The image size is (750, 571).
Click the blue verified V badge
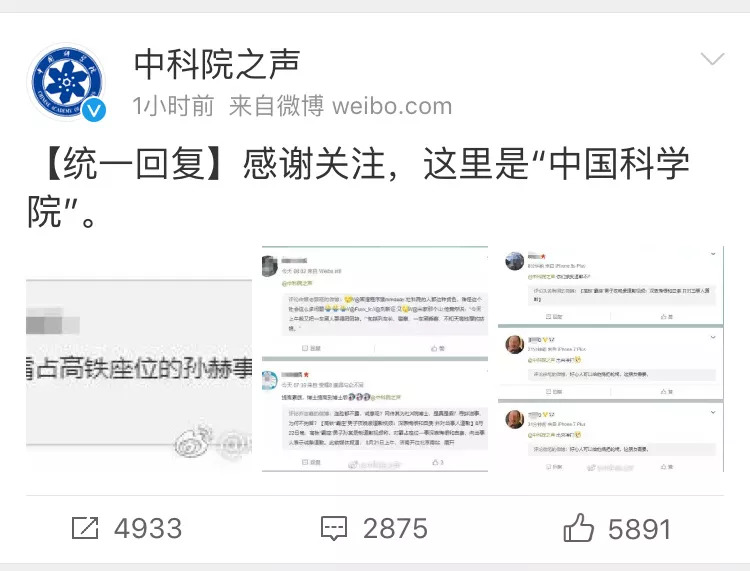coord(94,110)
